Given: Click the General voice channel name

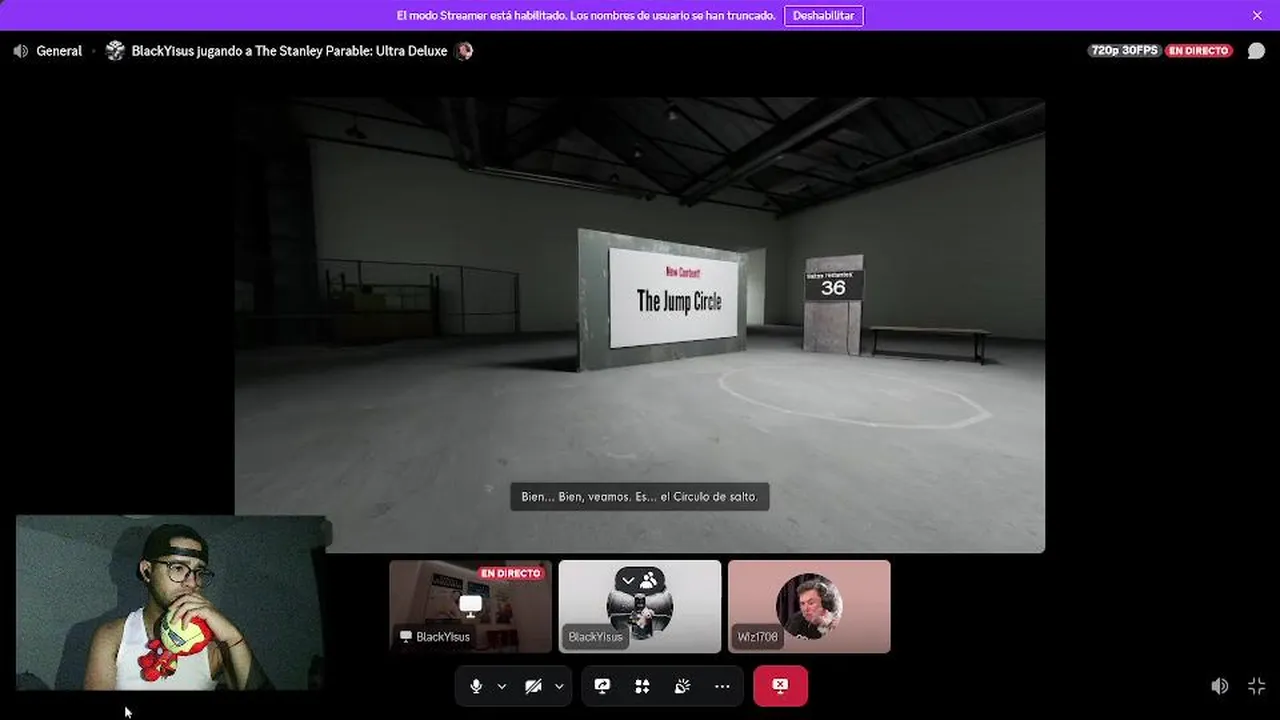Looking at the screenshot, I should [x=59, y=50].
